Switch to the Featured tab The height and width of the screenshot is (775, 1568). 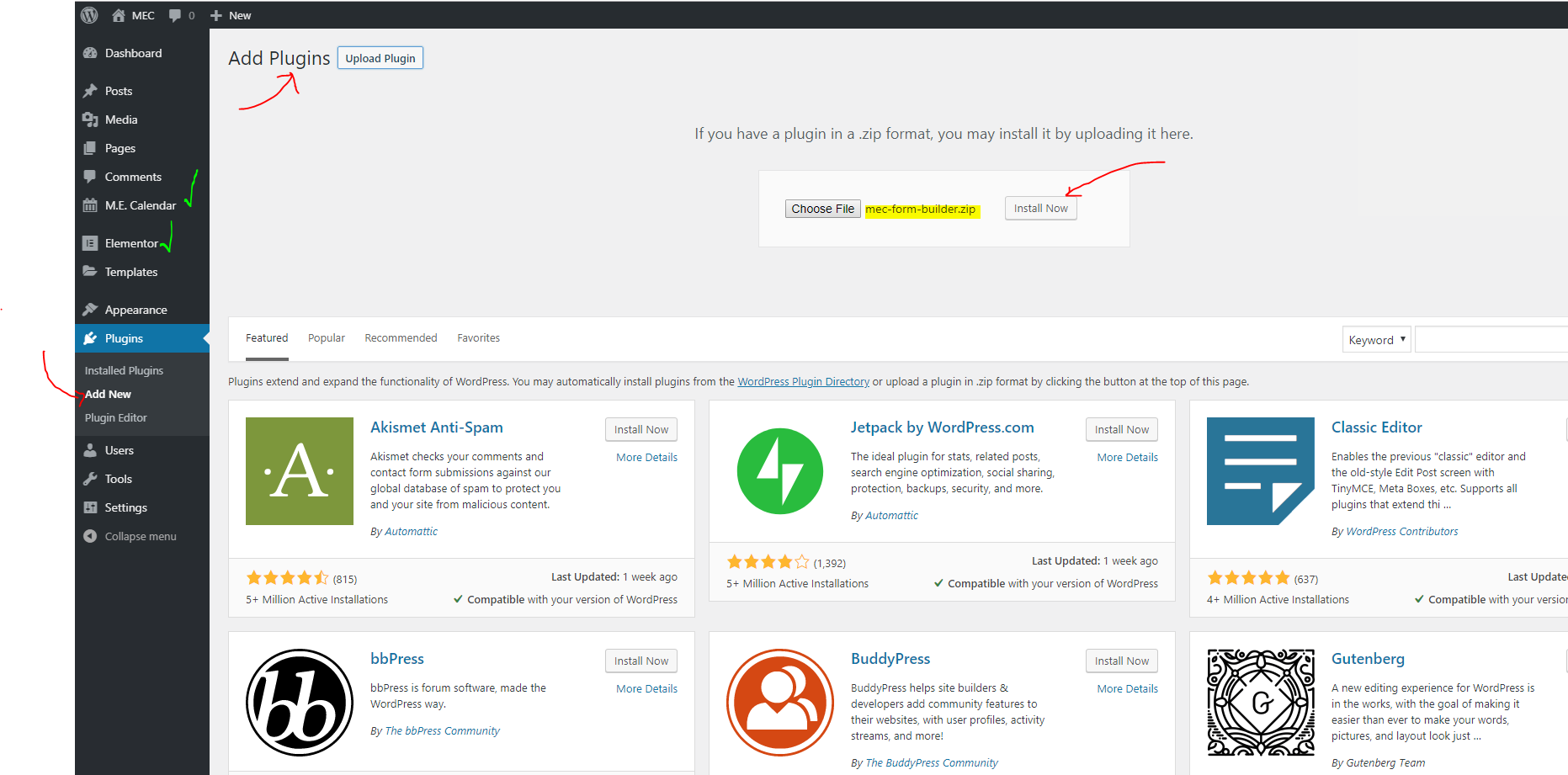[x=267, y=338]
